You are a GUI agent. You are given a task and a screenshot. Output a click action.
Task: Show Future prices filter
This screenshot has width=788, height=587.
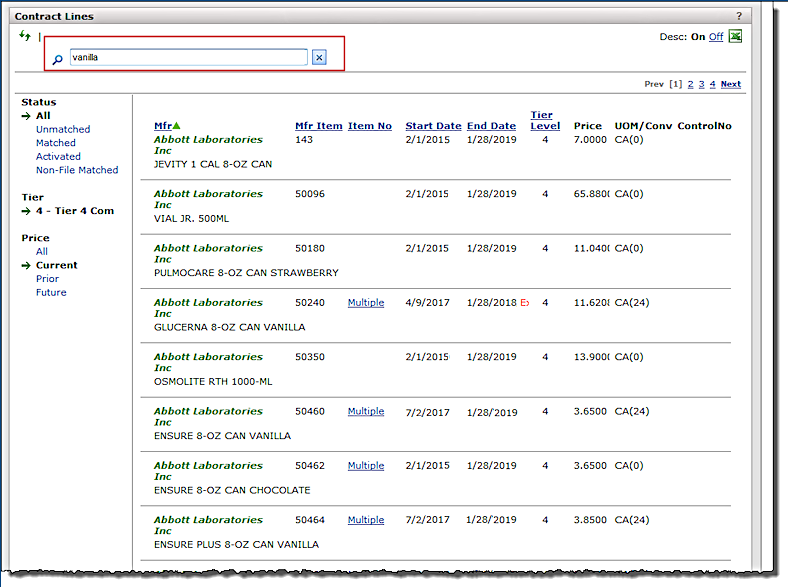click(x=51, y=293)
